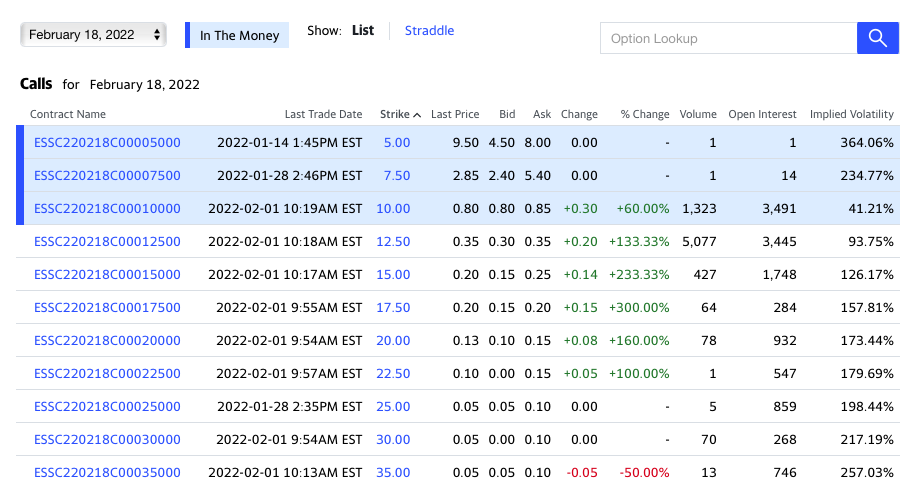This screenshot has height=503, width=919.
Task: Select the List view option
Action: pos(363,30)
